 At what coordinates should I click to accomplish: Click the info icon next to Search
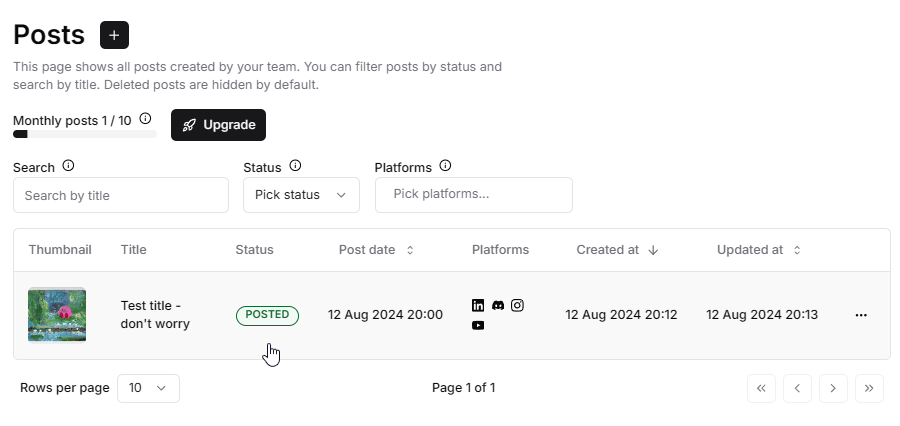[68, 166]
